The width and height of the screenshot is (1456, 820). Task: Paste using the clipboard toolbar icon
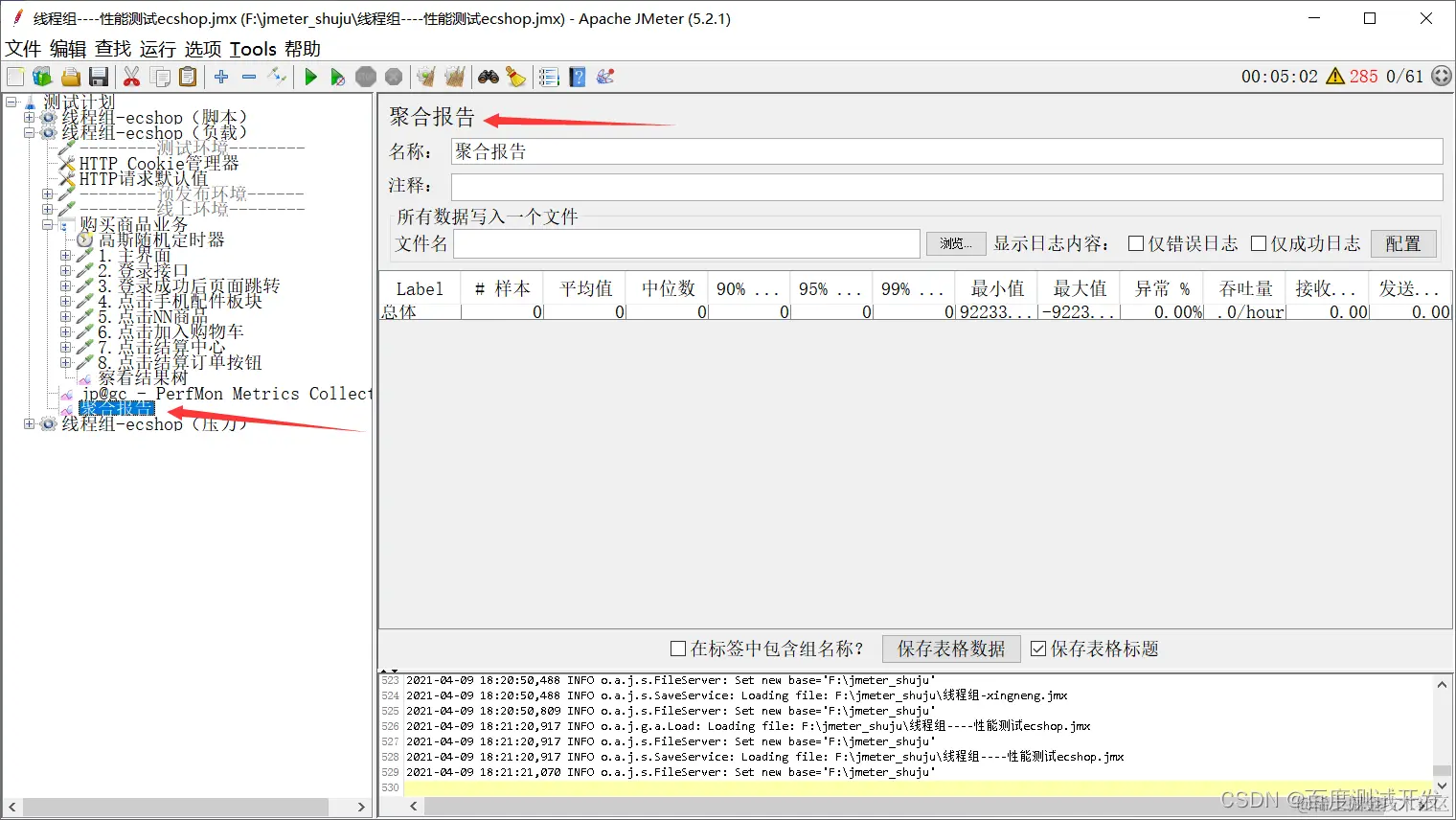point(188,77)
